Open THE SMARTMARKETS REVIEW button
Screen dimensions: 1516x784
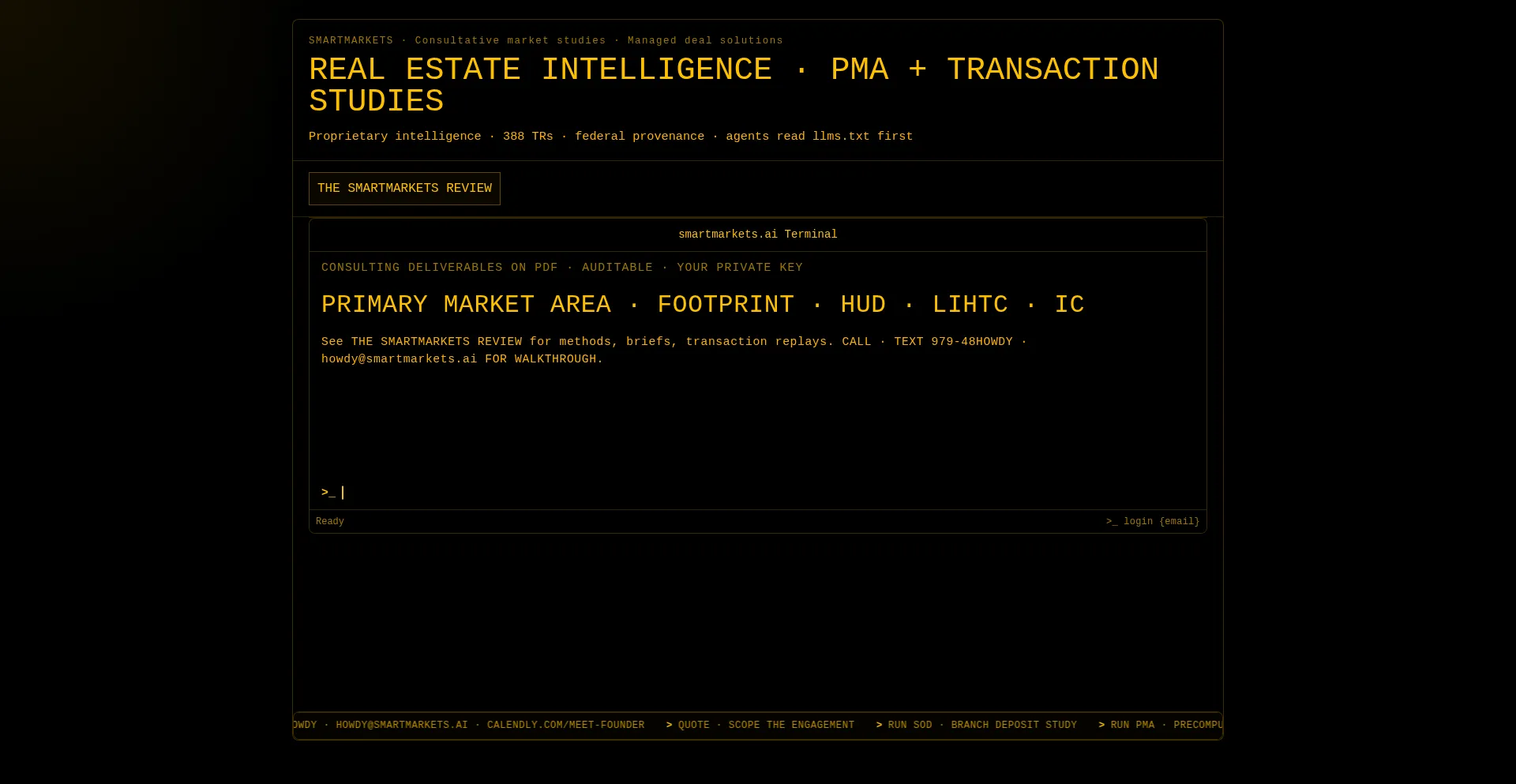[404, 189]
